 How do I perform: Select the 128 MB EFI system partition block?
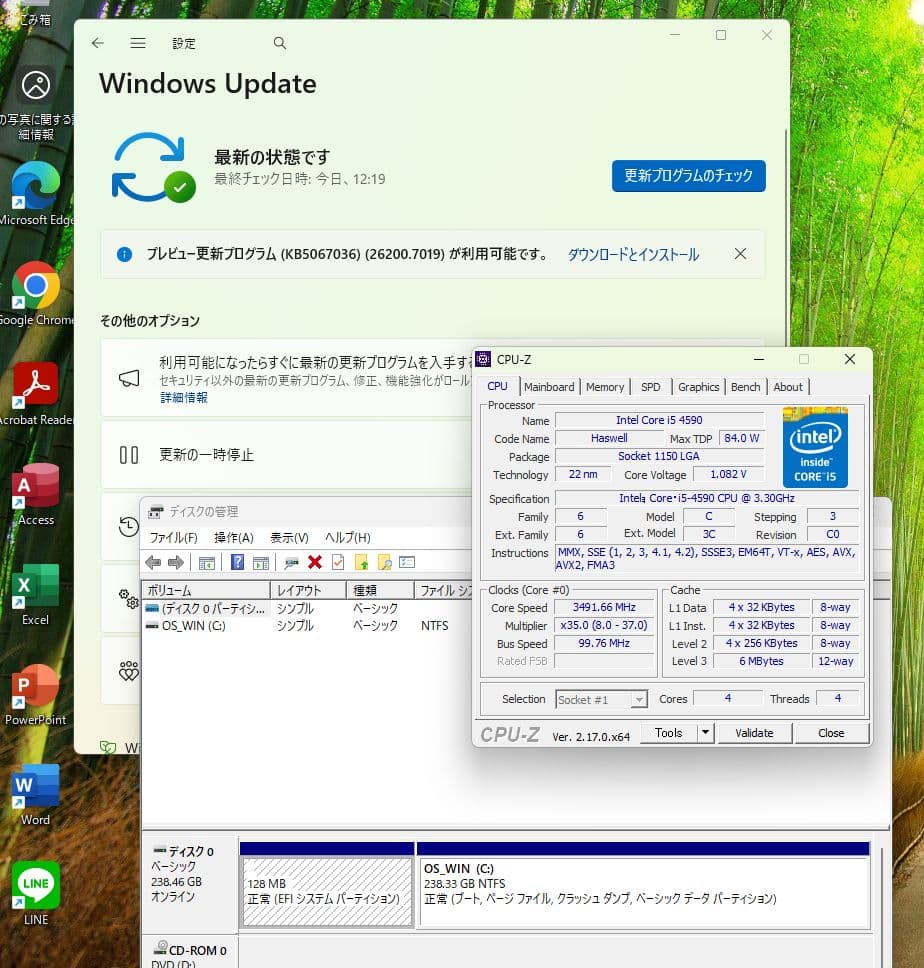(327, 885)
